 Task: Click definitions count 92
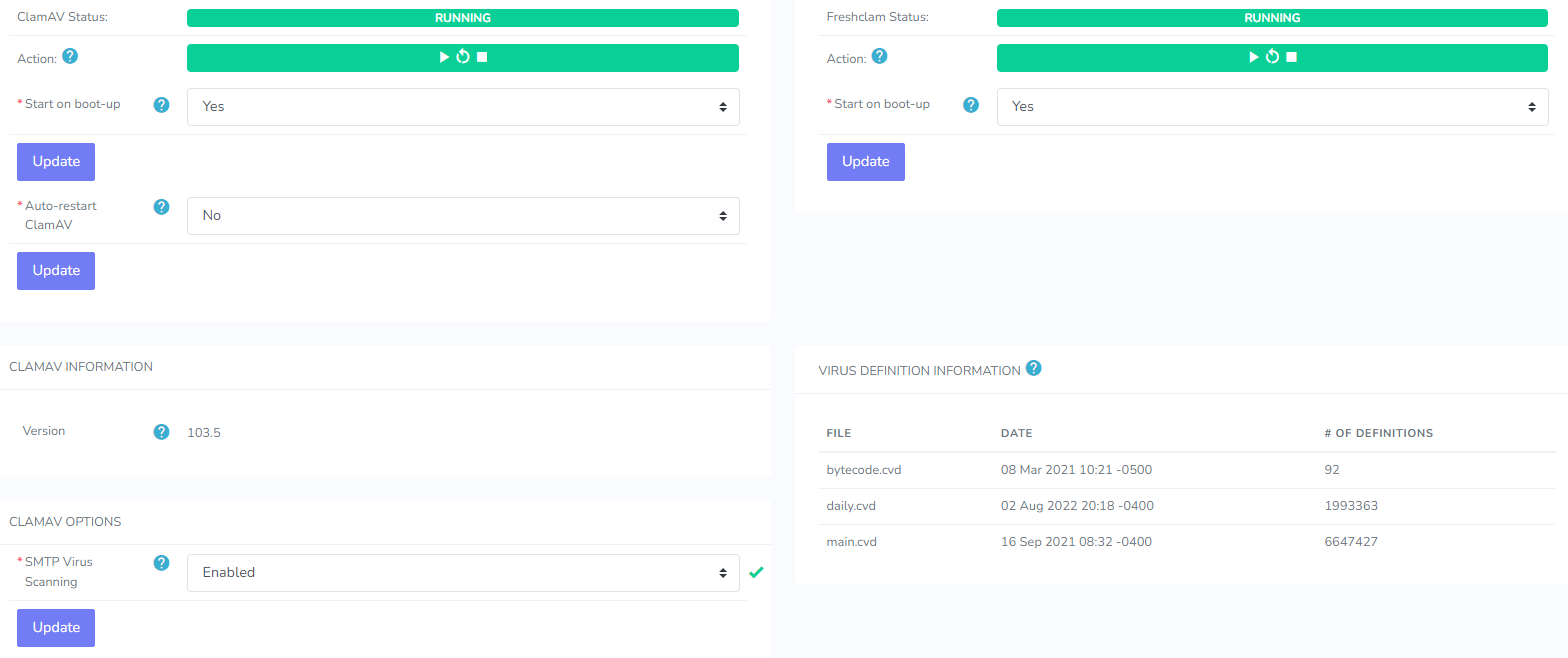click(1332, 470)
